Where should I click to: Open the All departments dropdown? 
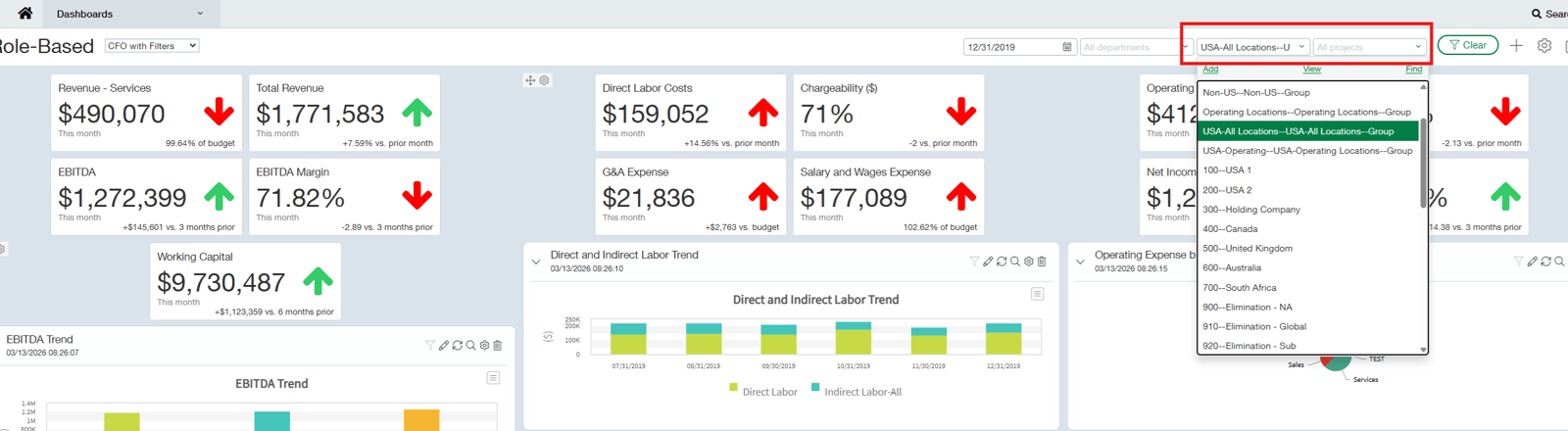[x=1135, y=47]
